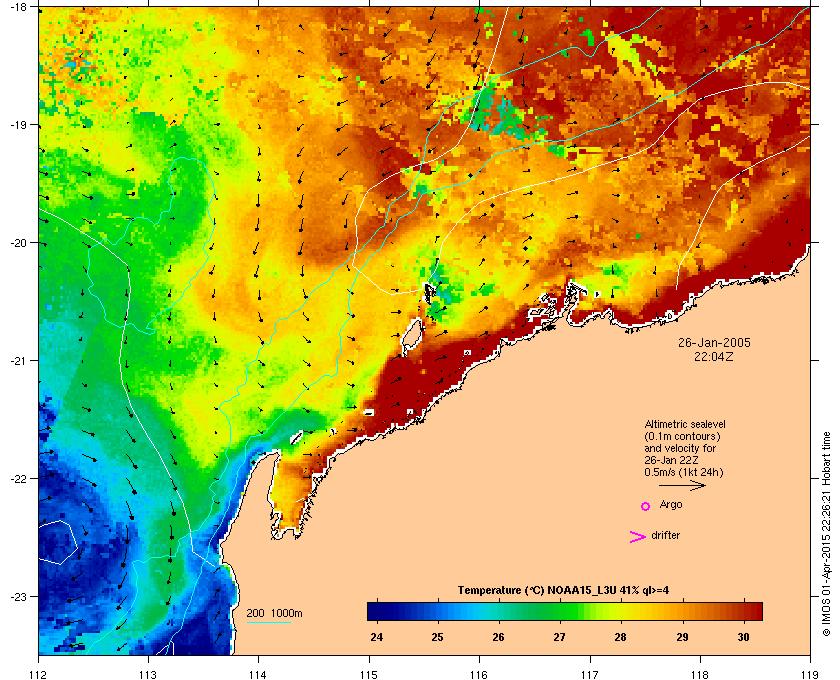Click latitude axis label -22

coord(18,479)
